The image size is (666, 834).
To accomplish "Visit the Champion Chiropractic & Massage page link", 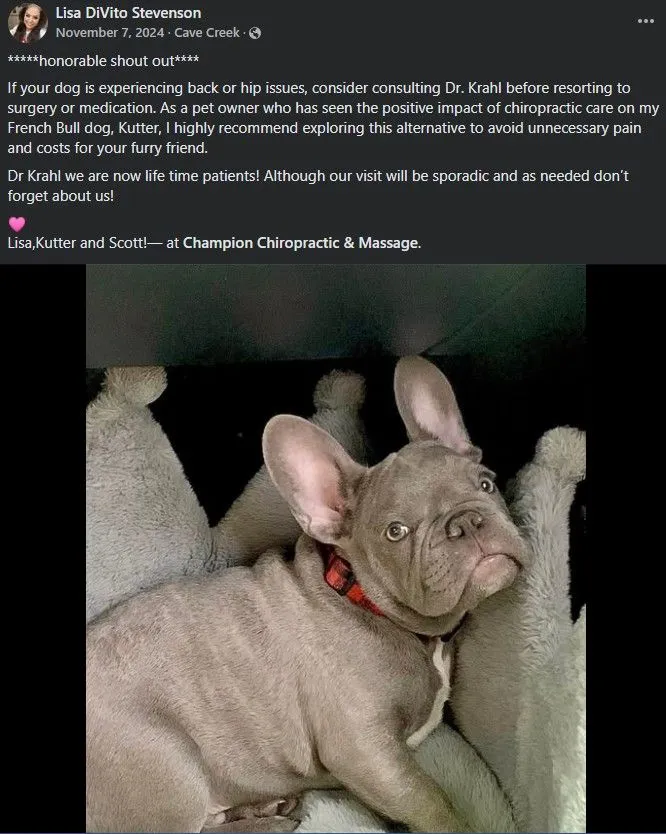I will (301, 243).
